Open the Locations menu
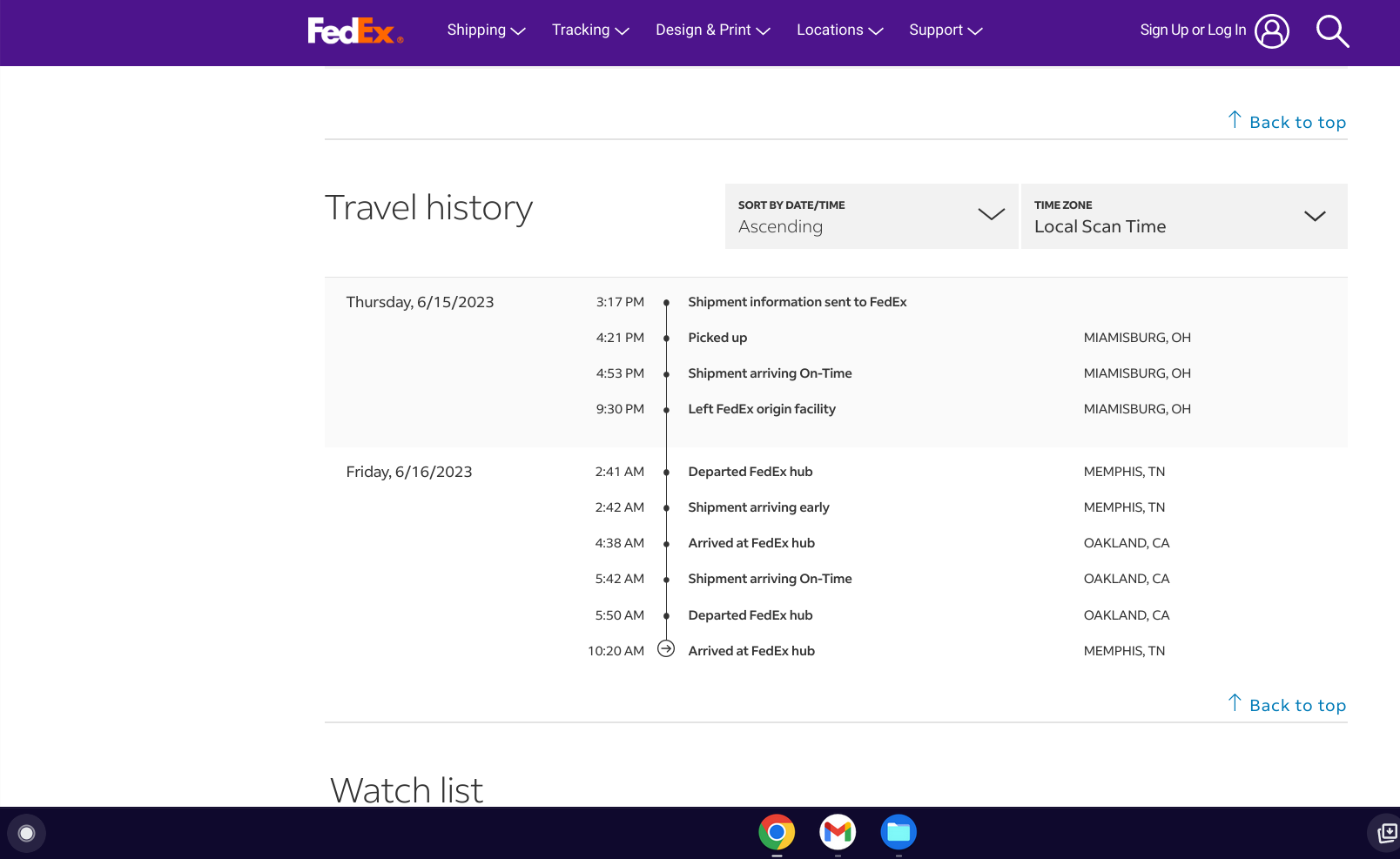Image resolution: width=1400 pixels, height=859 pixels. click(839, 30)
